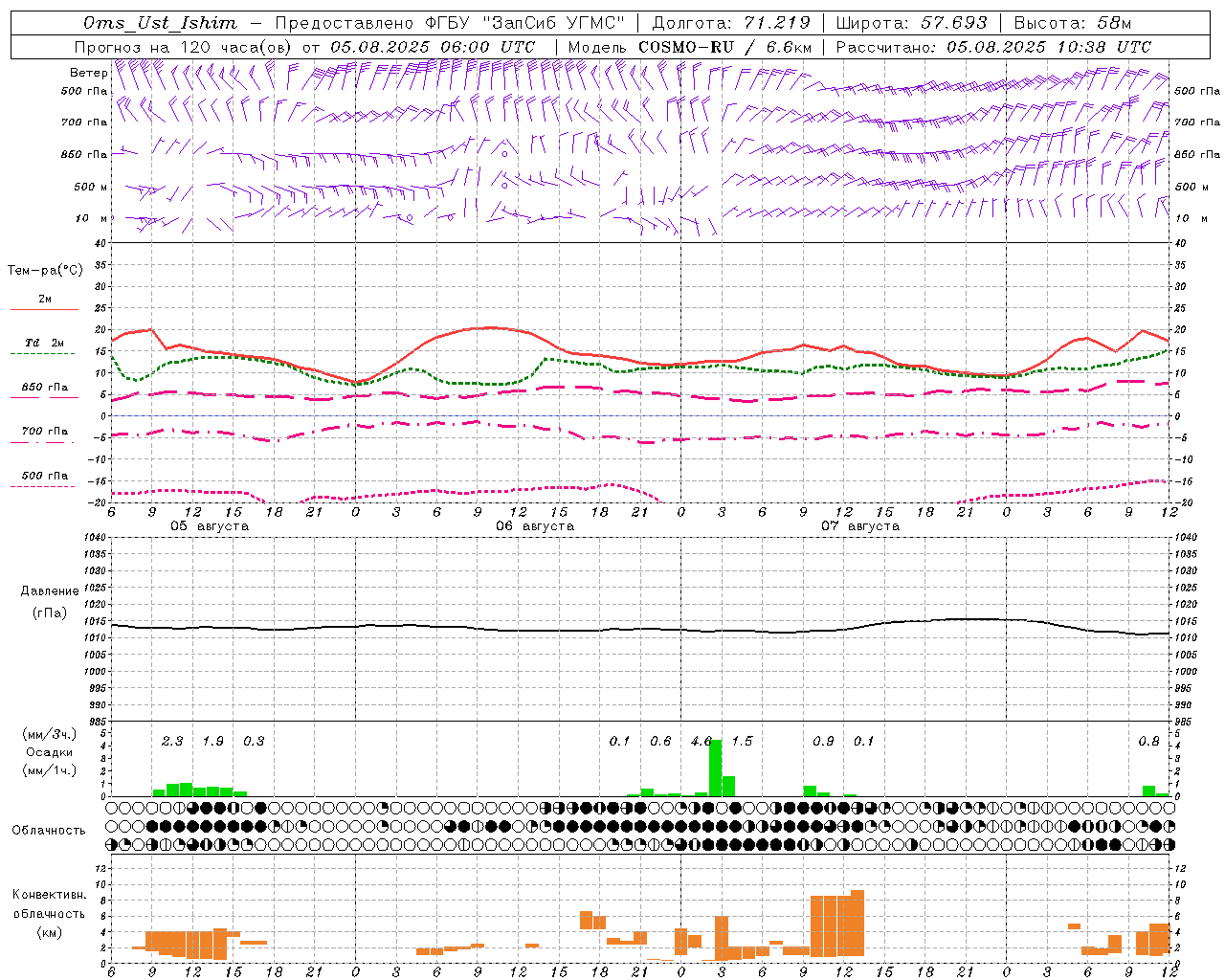Select the latitude value Широта: 57.693

911,23
